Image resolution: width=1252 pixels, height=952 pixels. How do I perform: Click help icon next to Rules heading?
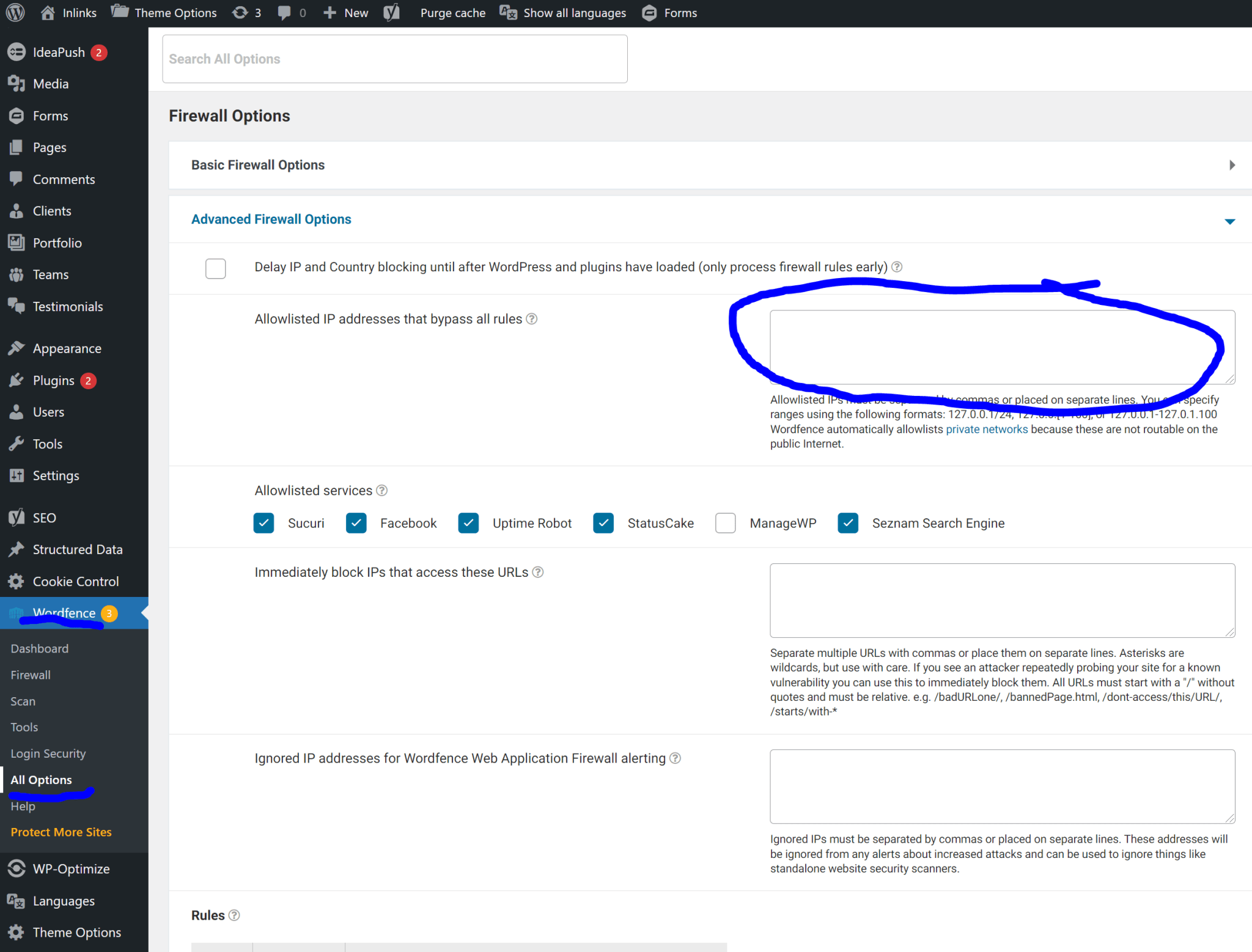click(x=234, y=915)
